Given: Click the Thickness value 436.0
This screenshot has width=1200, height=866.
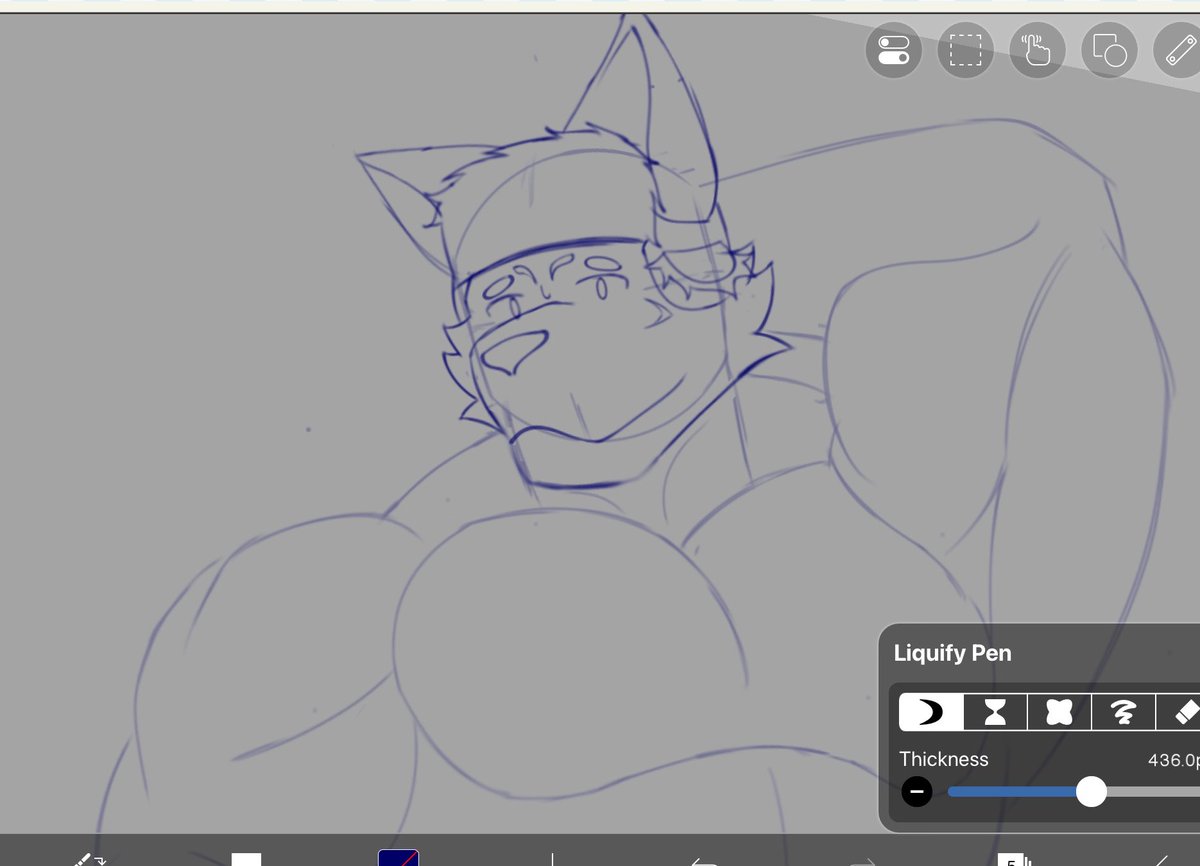Looking at the screenshot, I should click(1173, 760).
